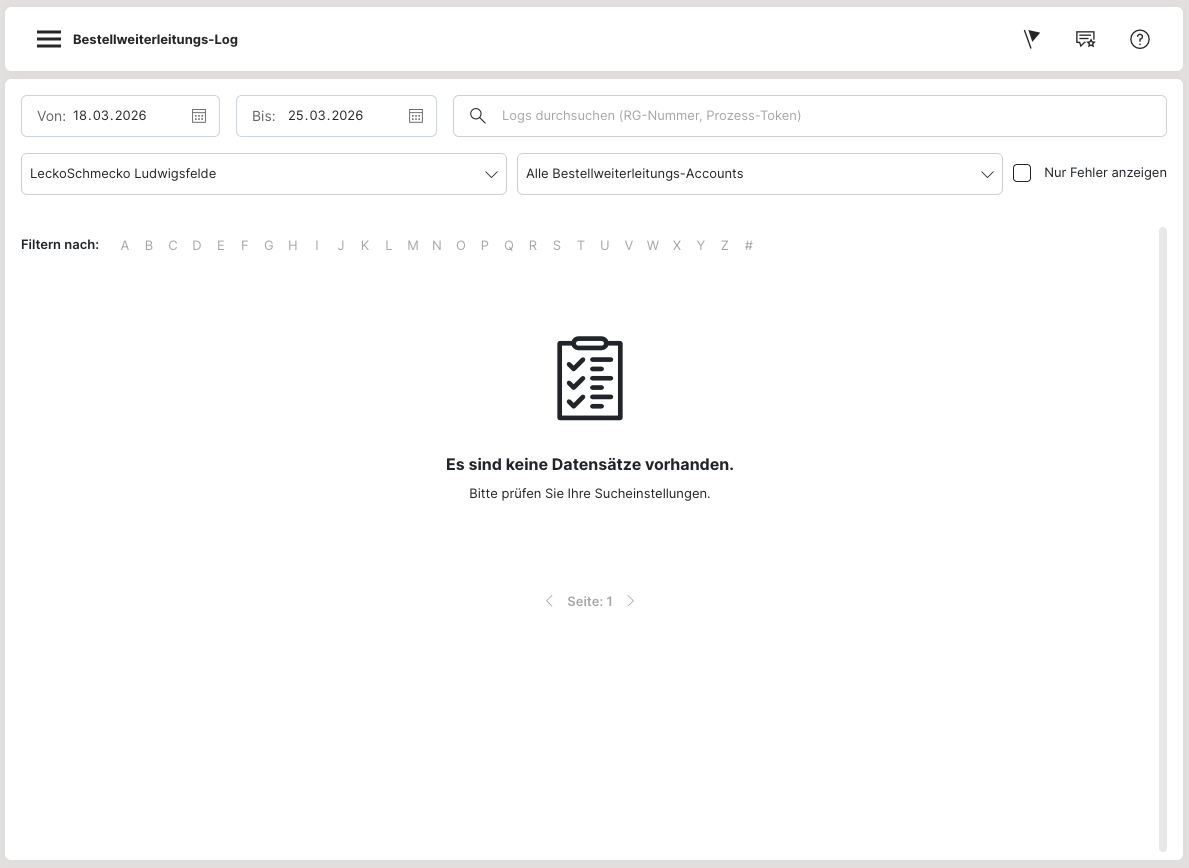Click the Logs durchsuchen search field

coord(820,116)
